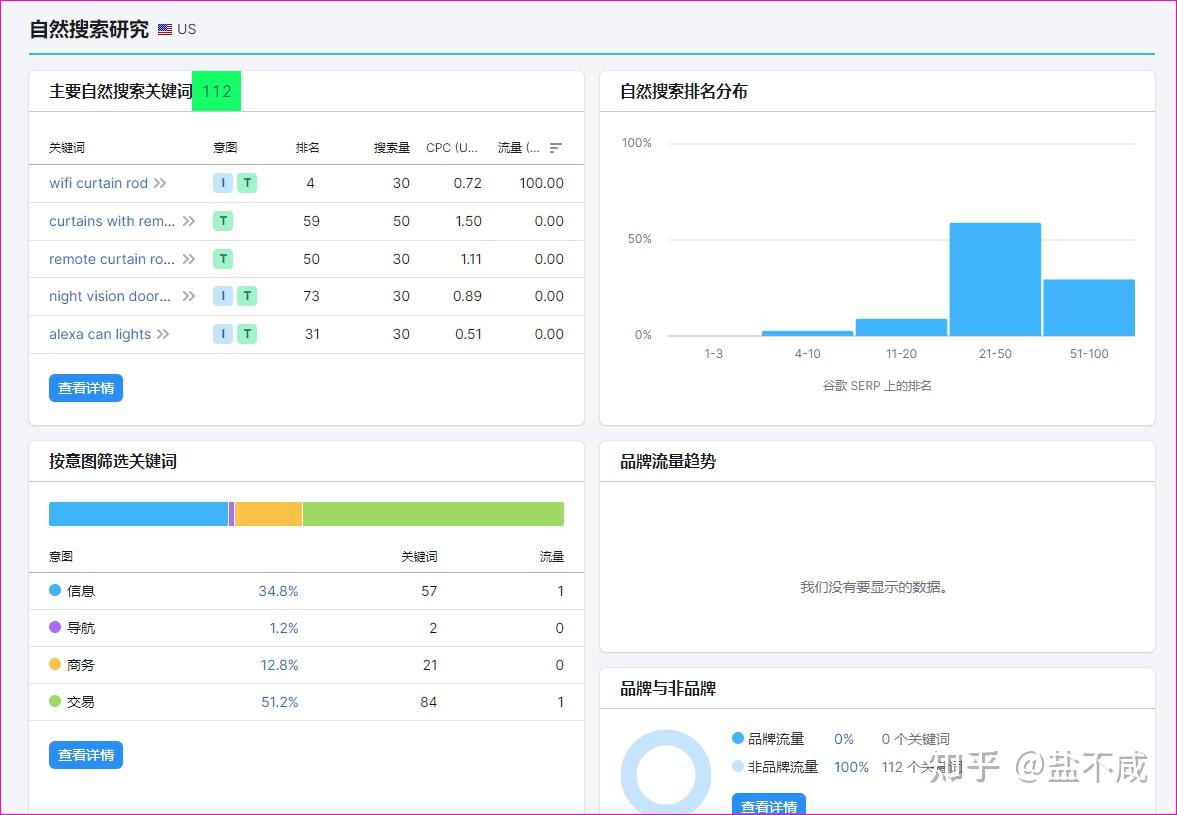Click the yellow segment of intent bar
Viewport: 1177px width, 815px height.
click(x=269, y=514)
